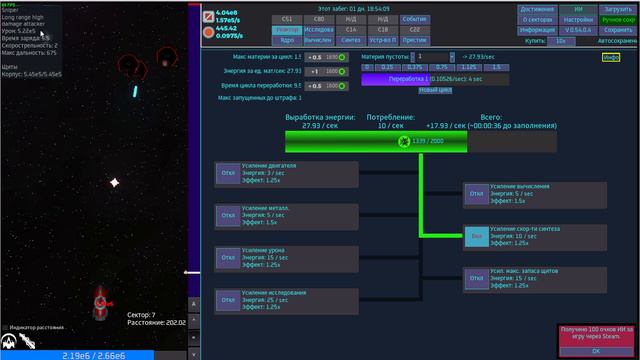Toggle Откл on Усиление урона
The width and height of the screenshot is (640, 360).
click(x=228, y=258)
